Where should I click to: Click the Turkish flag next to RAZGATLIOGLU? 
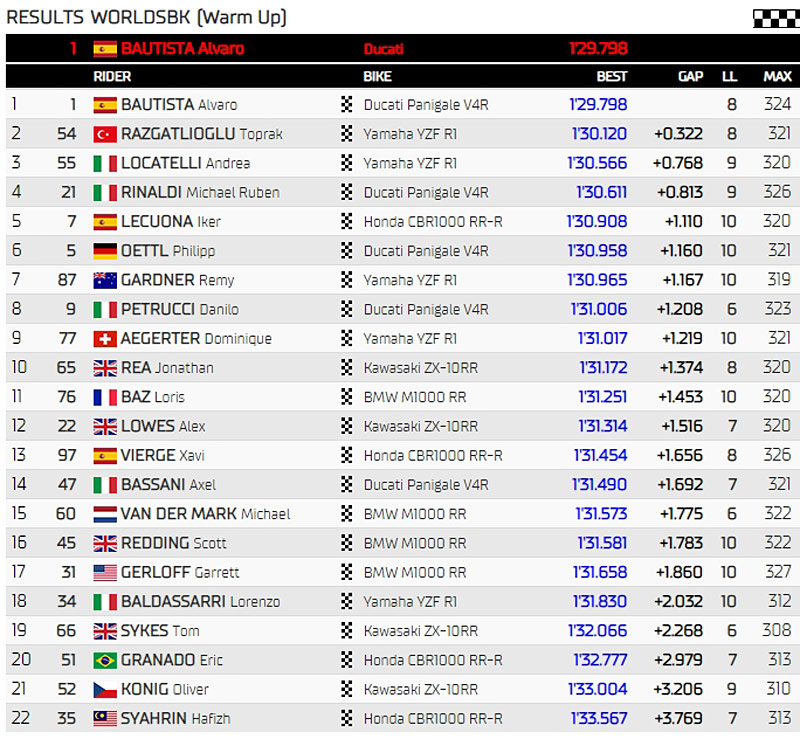point(105,134)
